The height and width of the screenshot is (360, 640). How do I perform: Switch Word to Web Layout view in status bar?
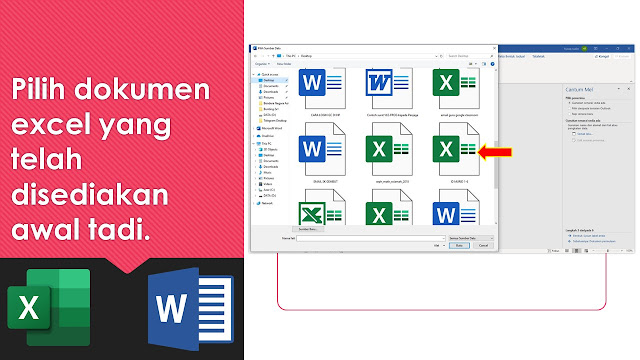point(586,251)
